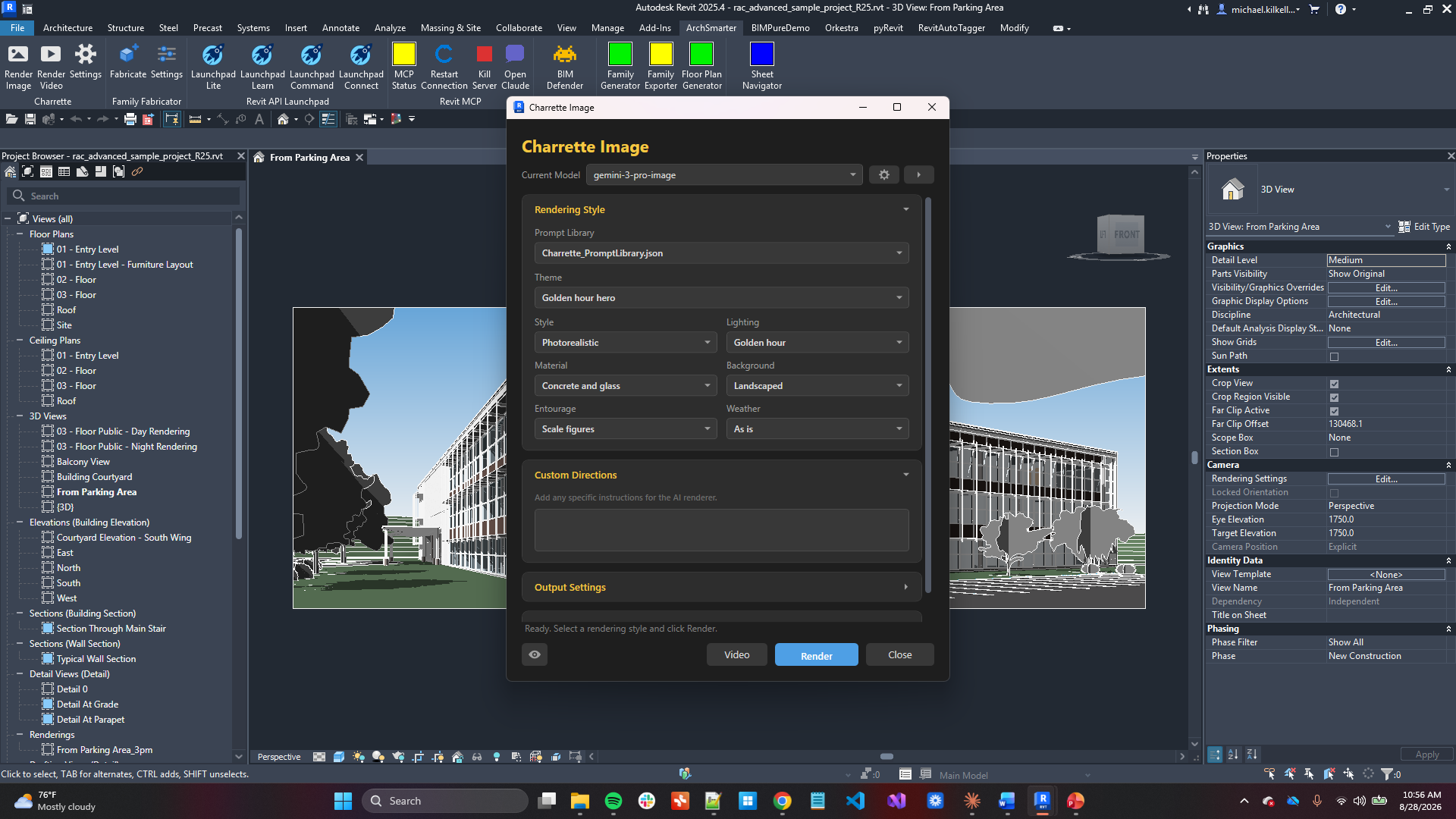Collapse the Floor Plans tree node
The height and width of the screenshot is (819, 1456).
pos(20,234)
